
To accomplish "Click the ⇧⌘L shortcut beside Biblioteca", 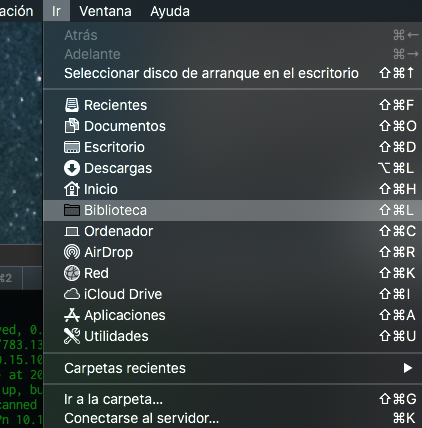I will tap(397, 210).
